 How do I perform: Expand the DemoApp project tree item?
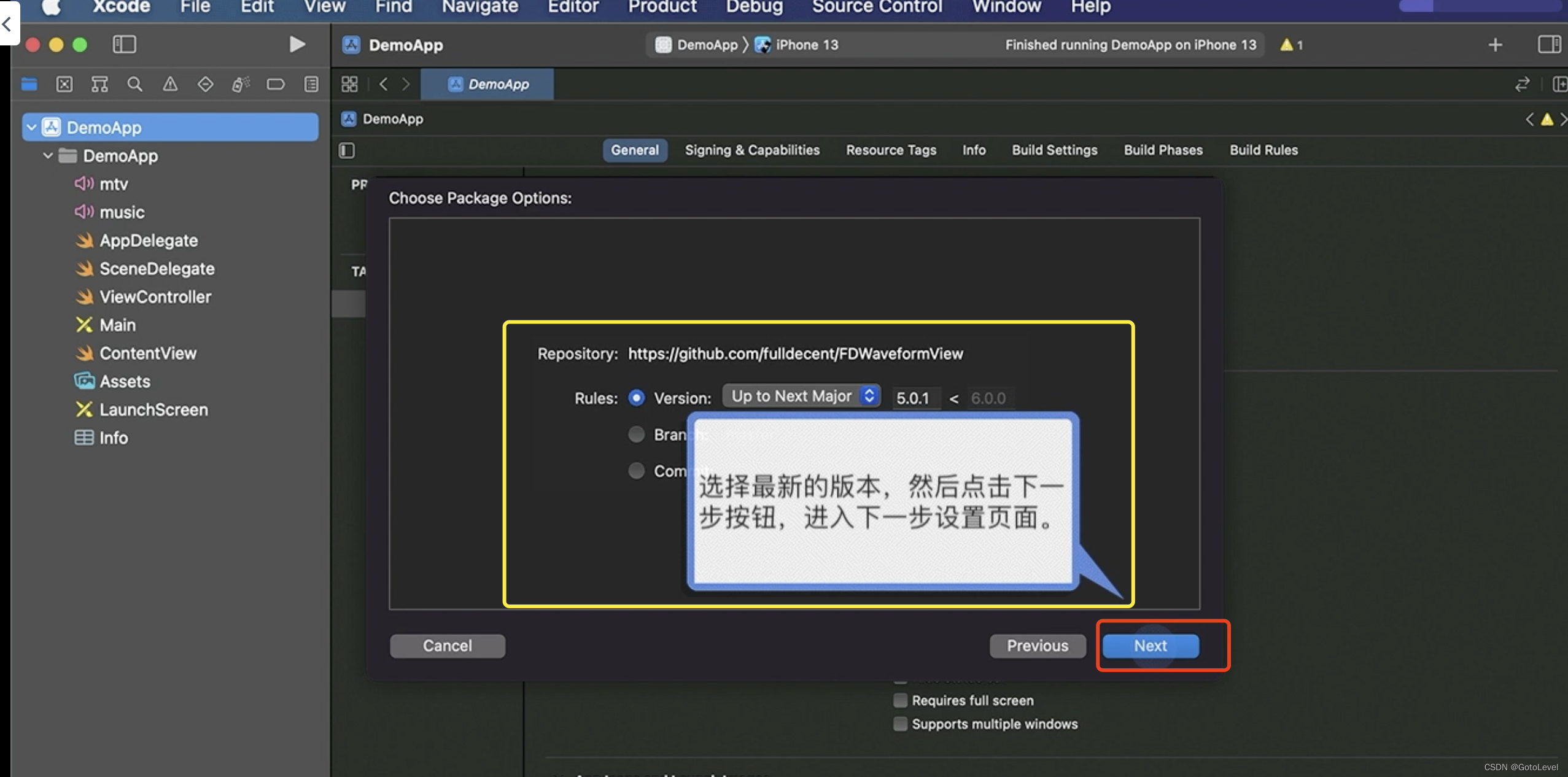point(33,127)
